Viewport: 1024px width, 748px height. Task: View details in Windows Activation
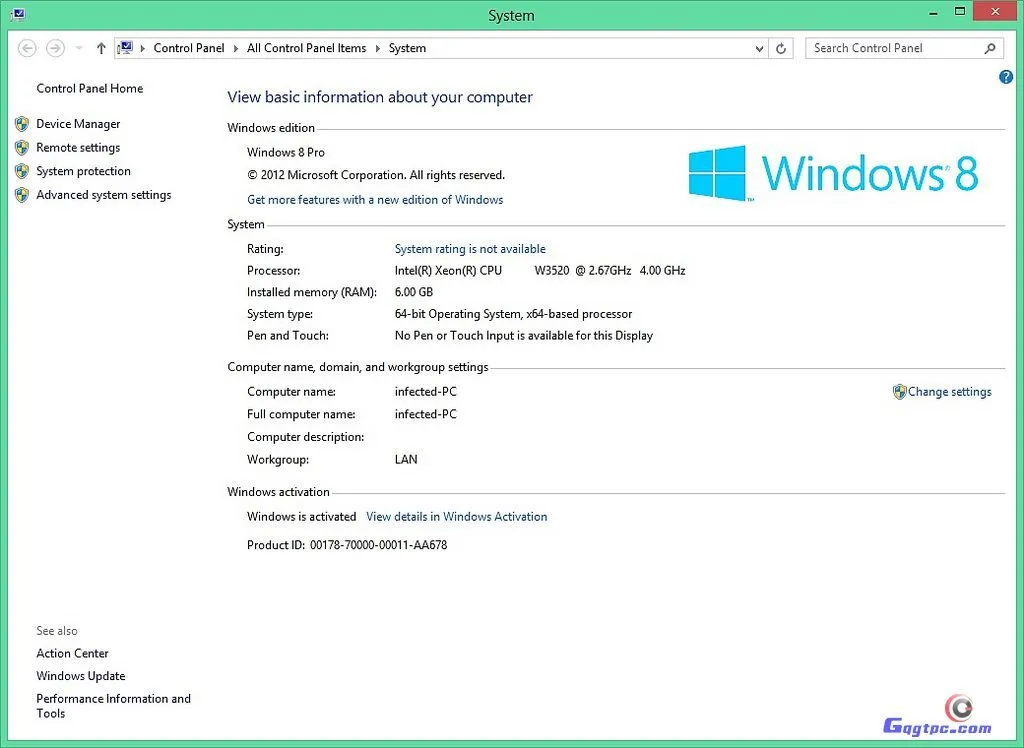(456, 517)
